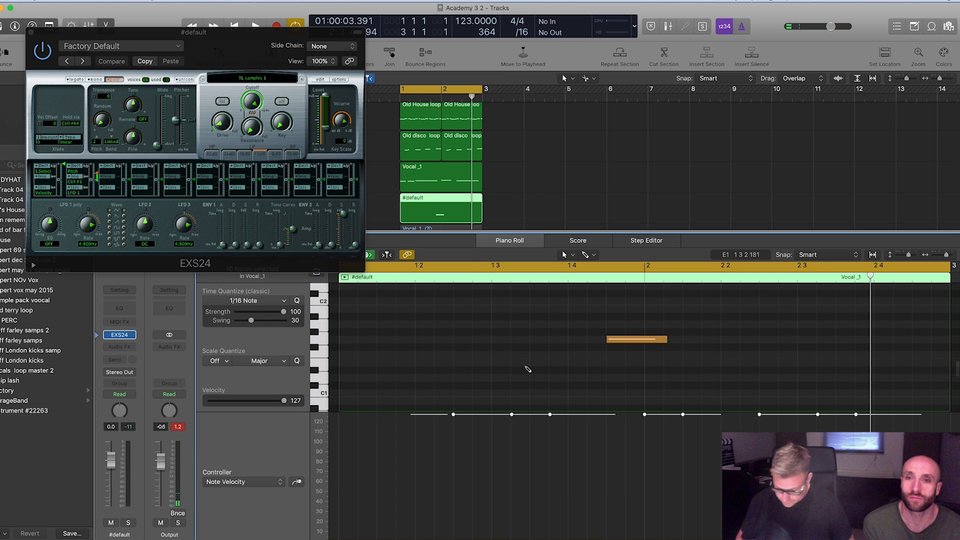
Task: Select 'London kicks samp' in library list
Action: pos(31,350)
